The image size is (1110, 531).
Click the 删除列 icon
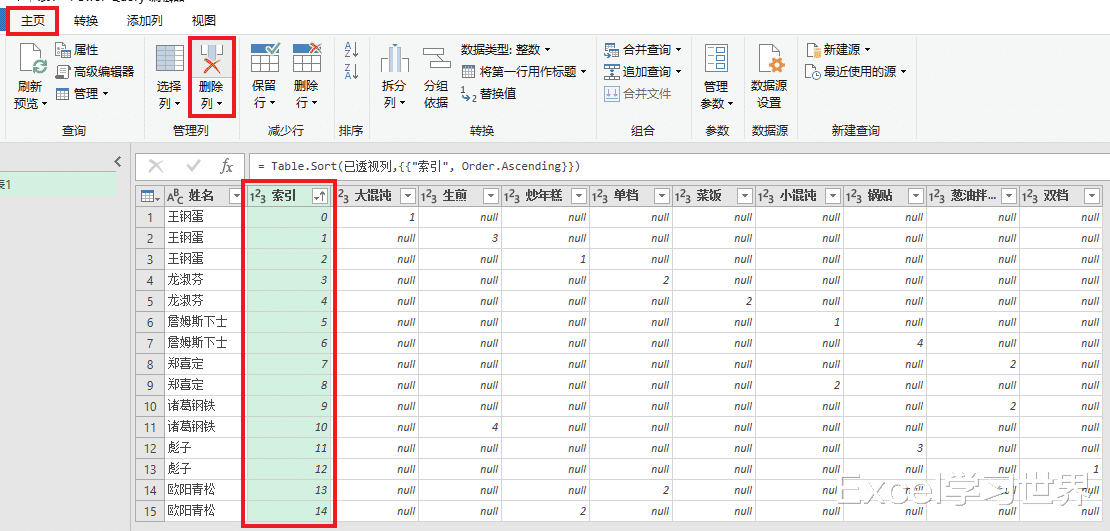click(211, 58)
